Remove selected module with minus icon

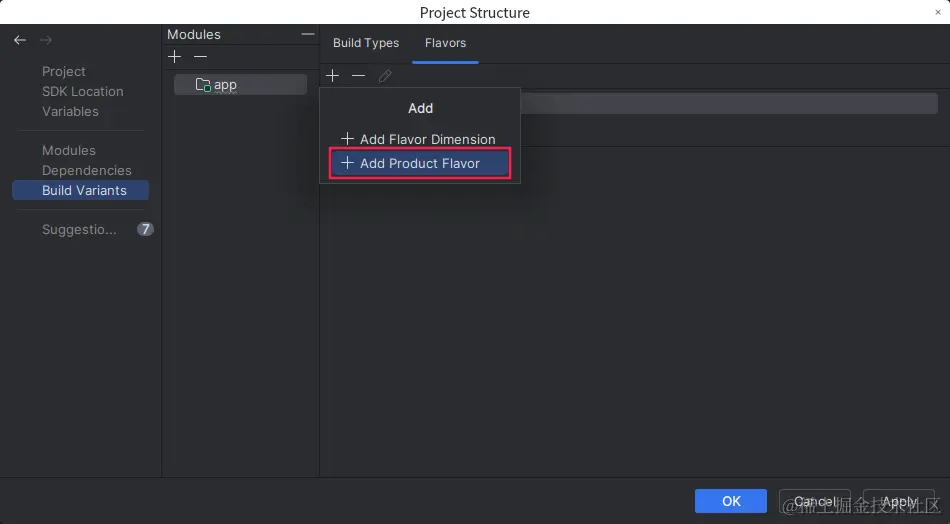point(201,56)
